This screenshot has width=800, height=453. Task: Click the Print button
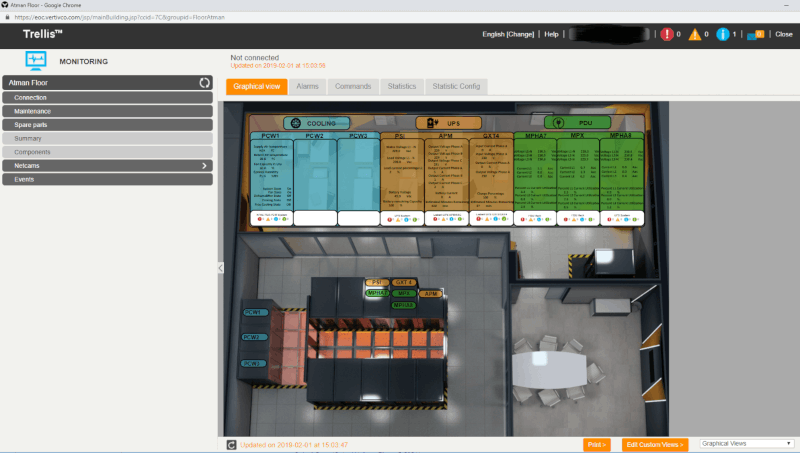[x=596, y=443]
